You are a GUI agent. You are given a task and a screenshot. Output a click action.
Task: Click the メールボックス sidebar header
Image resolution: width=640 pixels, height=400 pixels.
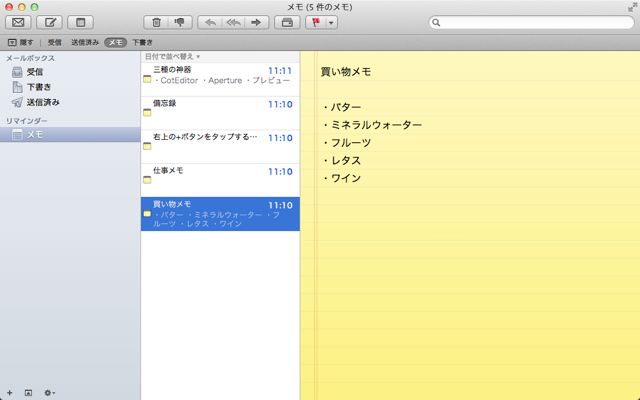[30, 58]
